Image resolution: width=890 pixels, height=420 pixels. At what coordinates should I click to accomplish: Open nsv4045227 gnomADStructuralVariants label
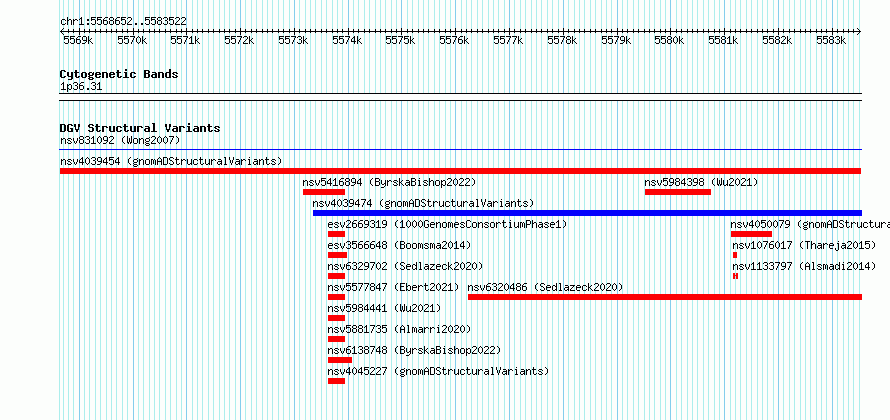439,371
